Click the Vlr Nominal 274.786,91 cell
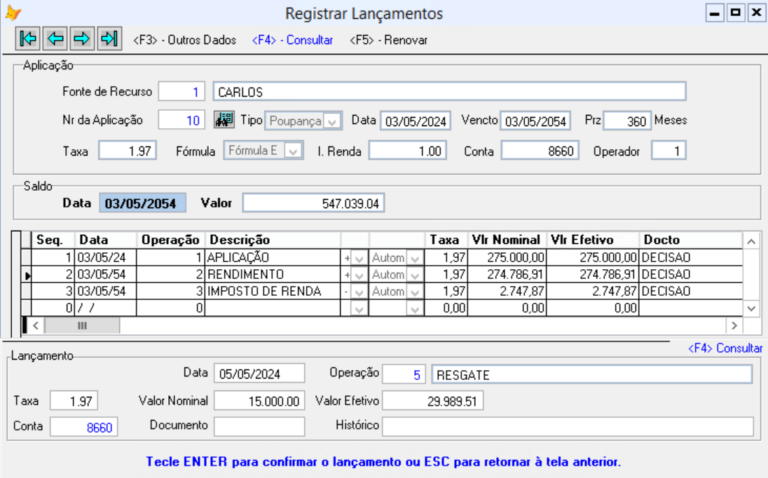768x478 pixels. pos(507,274)
